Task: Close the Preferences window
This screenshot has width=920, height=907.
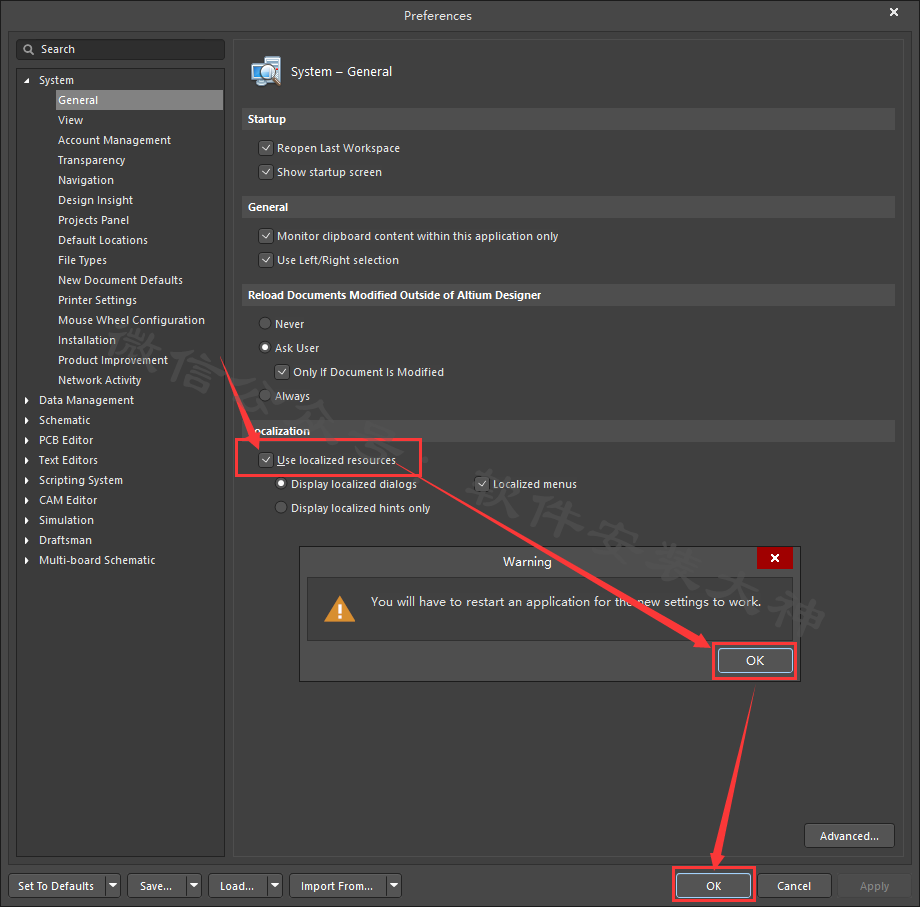Action: (x=894, y=12)
